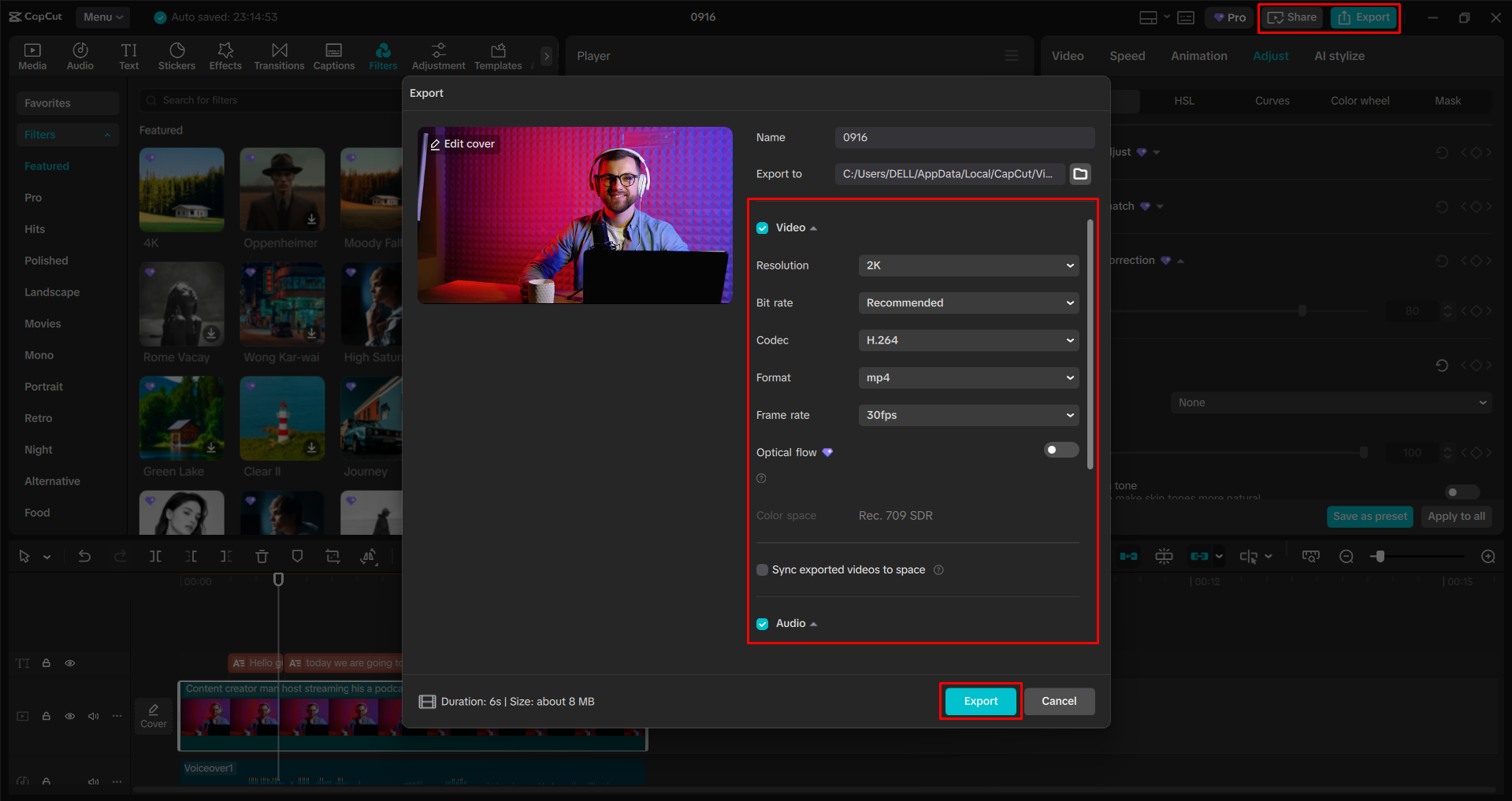The height and width of the screenshot is (801, 1512).
Task: Open the CapCut Menu
Action: (102, 17)
